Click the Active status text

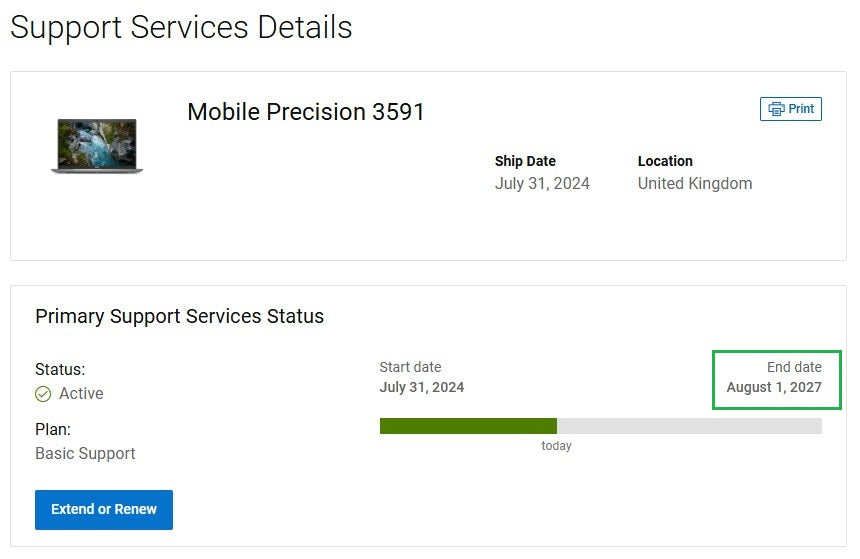click(x=81, y=394)
